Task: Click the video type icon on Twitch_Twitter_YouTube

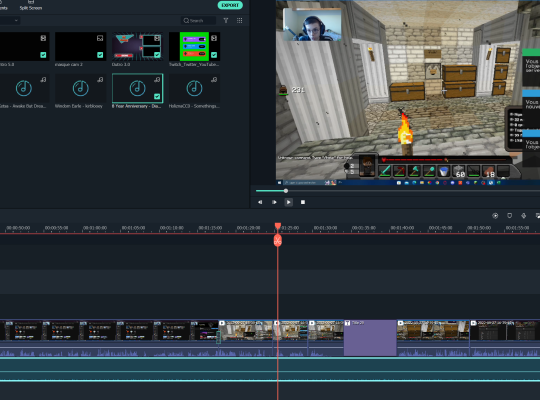Action: point(214,38)
